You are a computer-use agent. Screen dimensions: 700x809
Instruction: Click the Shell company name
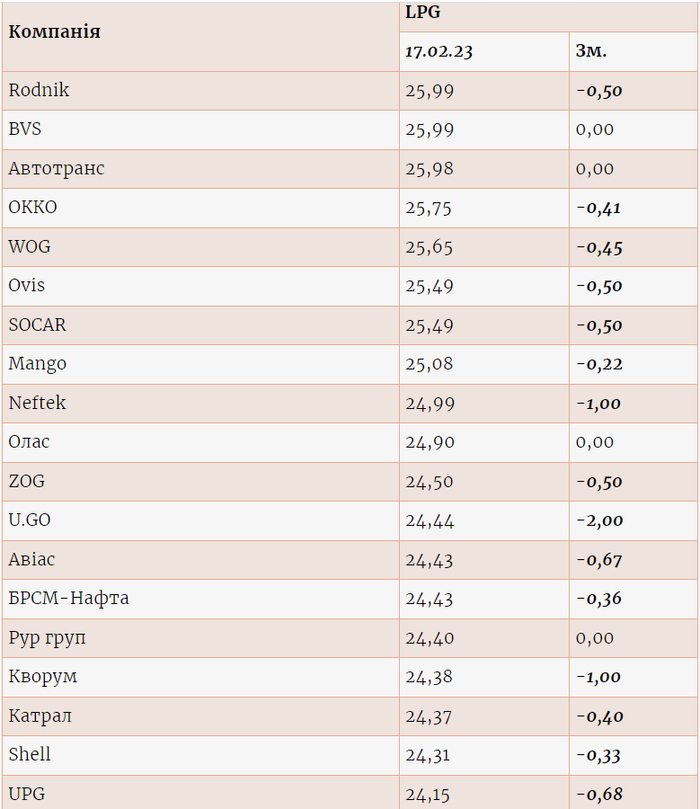coord(30,755)
